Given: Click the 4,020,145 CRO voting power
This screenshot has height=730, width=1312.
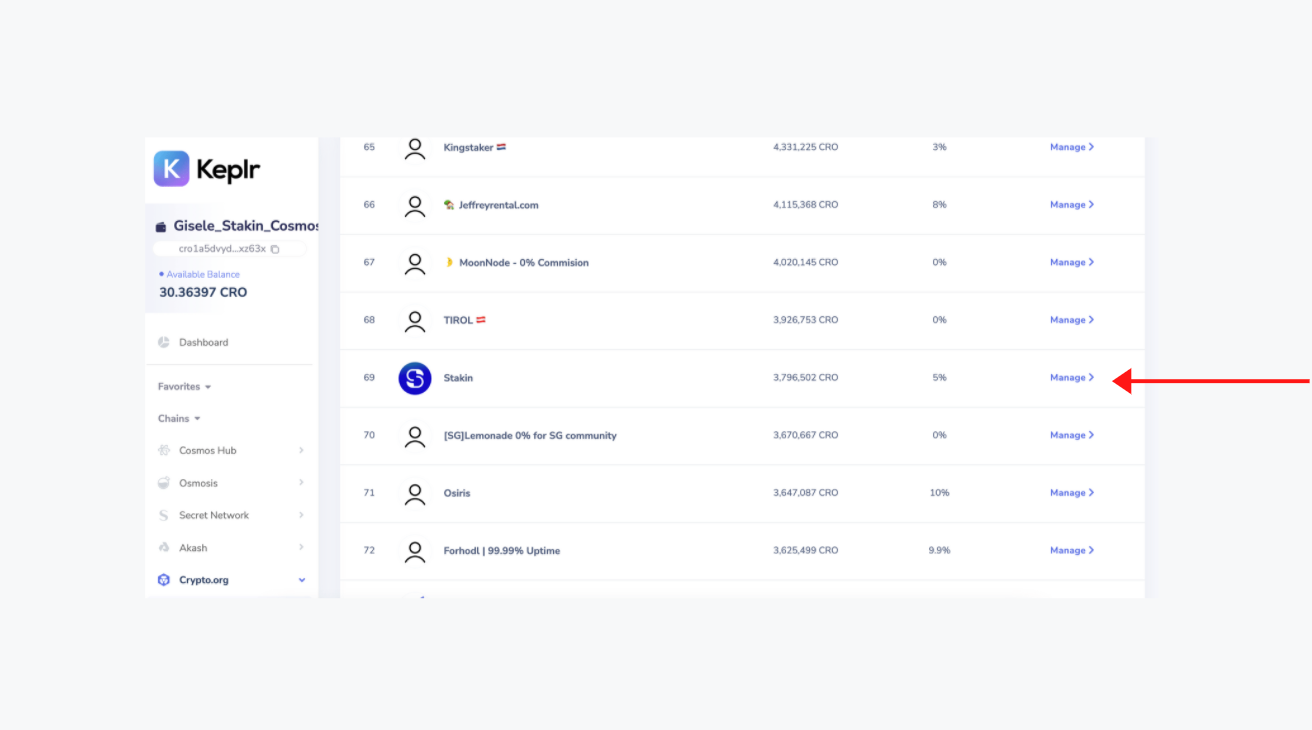Looking at the screenshot, I should [806, 262].
